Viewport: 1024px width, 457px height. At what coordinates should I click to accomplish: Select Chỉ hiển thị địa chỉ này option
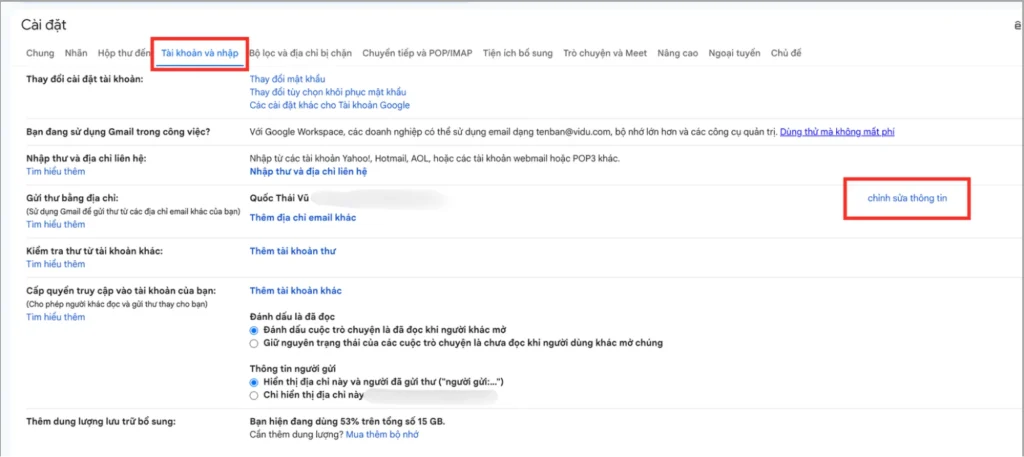point(254,396)
